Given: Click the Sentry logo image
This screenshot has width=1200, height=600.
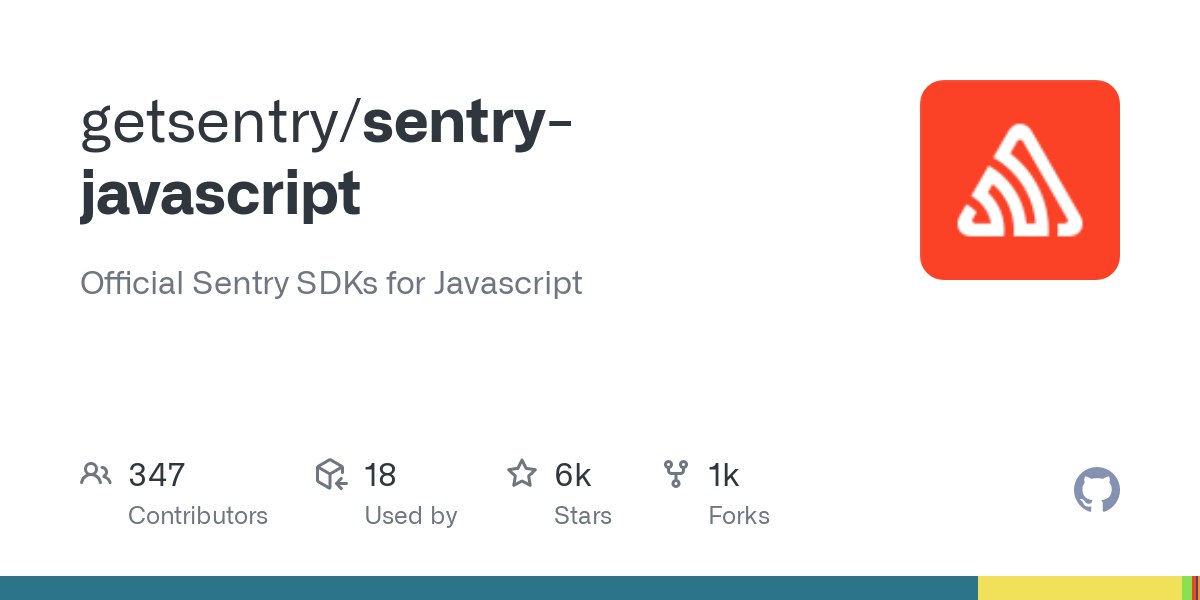Looking at the screenshot, I should tap(1019, 180).
